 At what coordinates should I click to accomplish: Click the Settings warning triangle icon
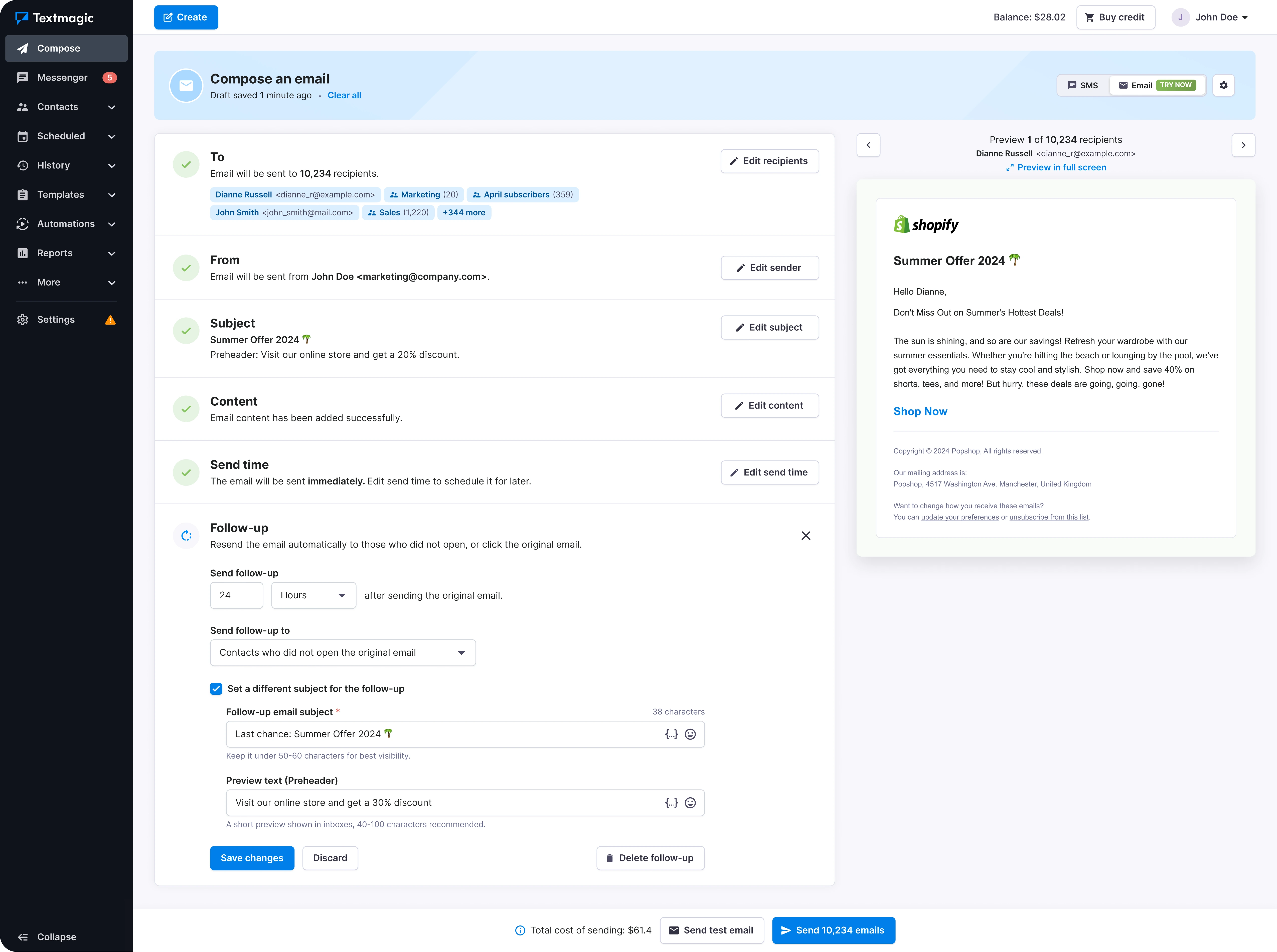(x=110, y=320)
